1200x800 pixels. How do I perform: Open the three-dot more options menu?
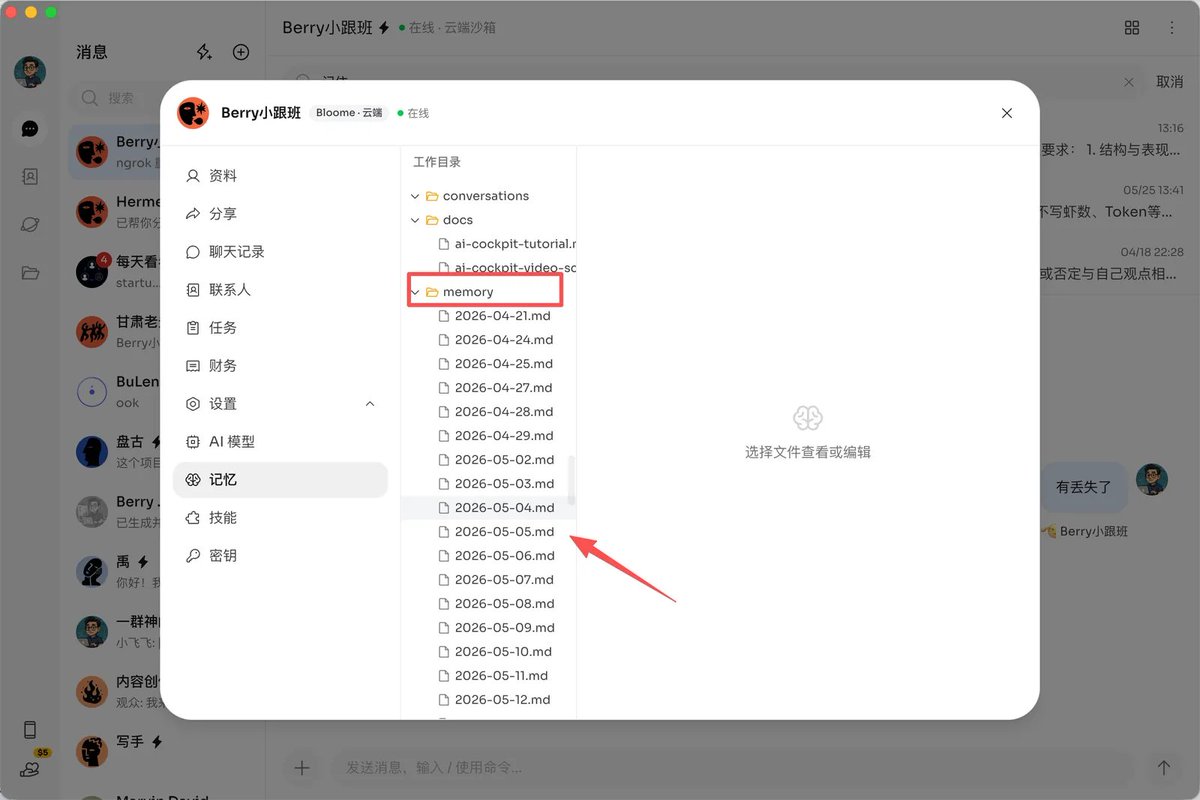[x=1171, y=28]
